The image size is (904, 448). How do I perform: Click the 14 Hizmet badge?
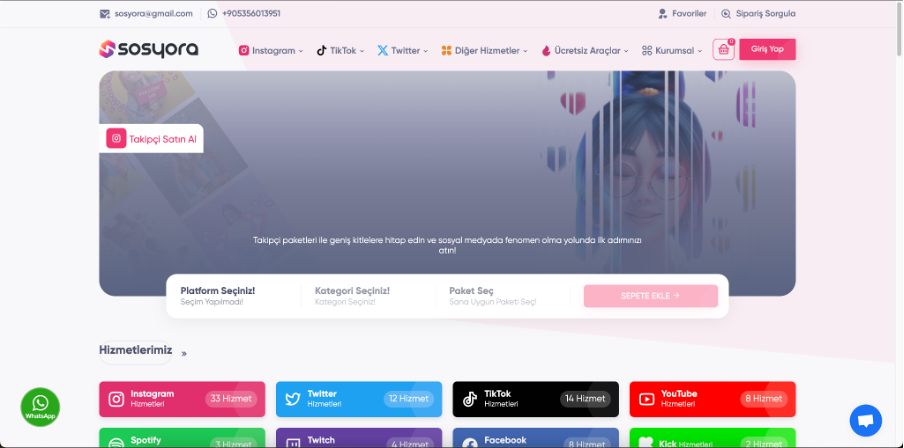585,399
